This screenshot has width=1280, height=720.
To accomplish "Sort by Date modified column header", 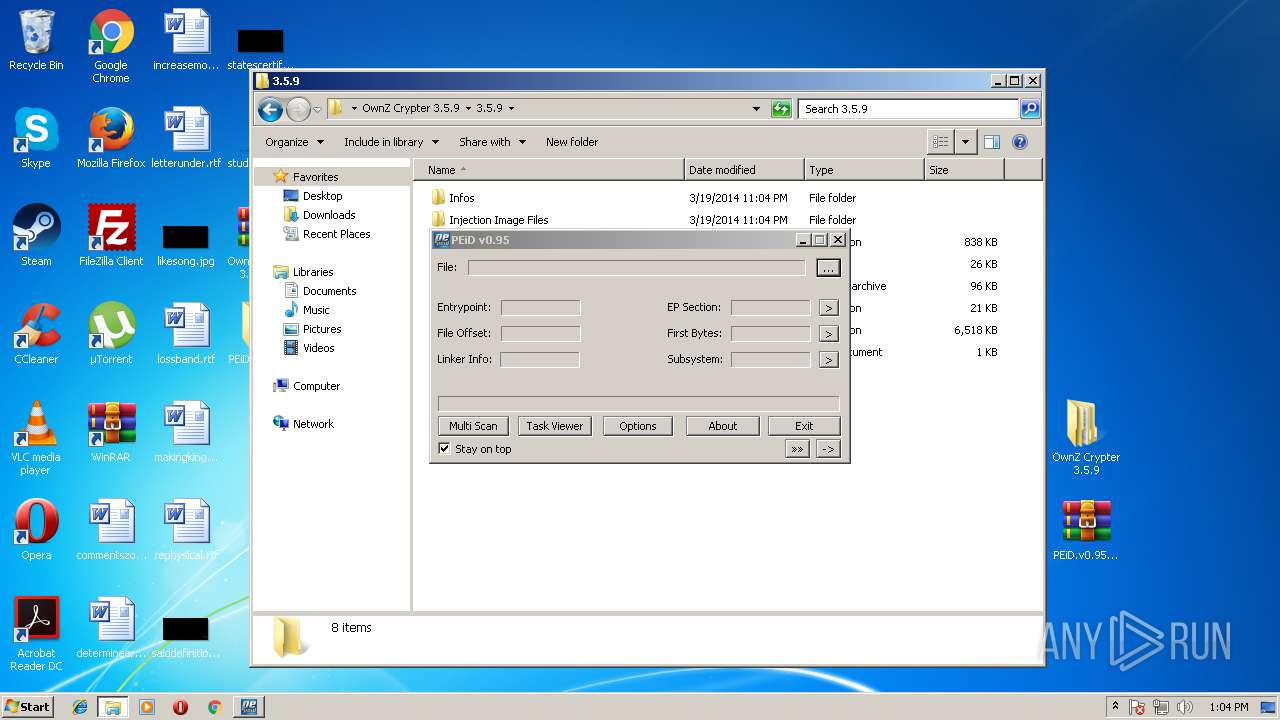I will pos(744,170).
